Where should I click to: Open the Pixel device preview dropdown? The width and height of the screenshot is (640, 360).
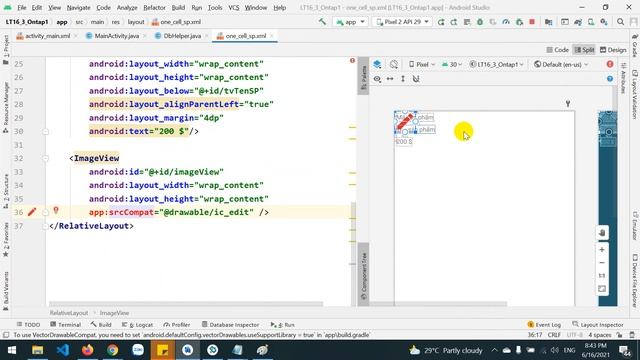422,64
